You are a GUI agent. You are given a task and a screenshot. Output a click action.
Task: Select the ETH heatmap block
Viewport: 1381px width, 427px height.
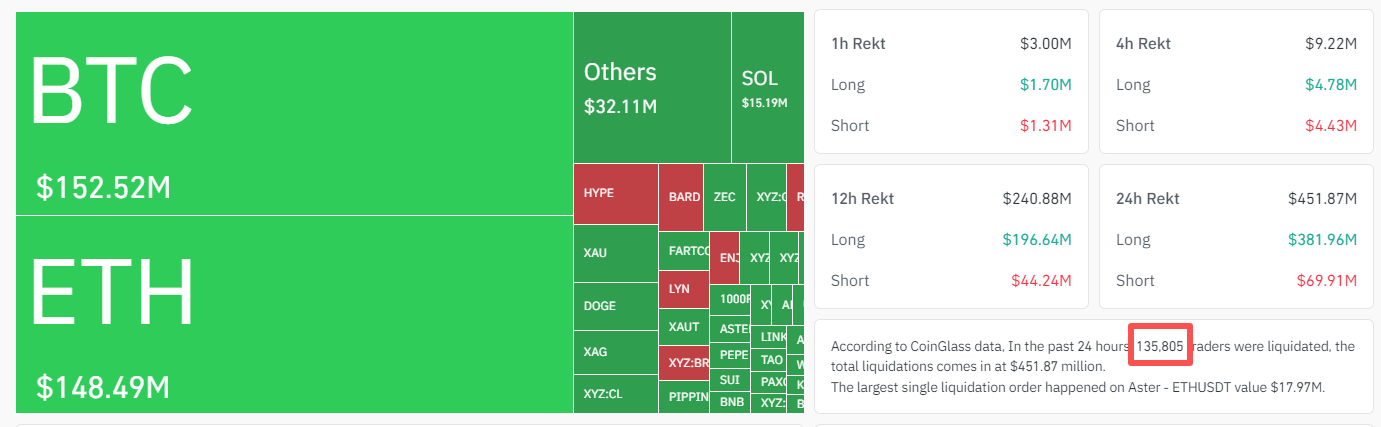pos(294,314)
